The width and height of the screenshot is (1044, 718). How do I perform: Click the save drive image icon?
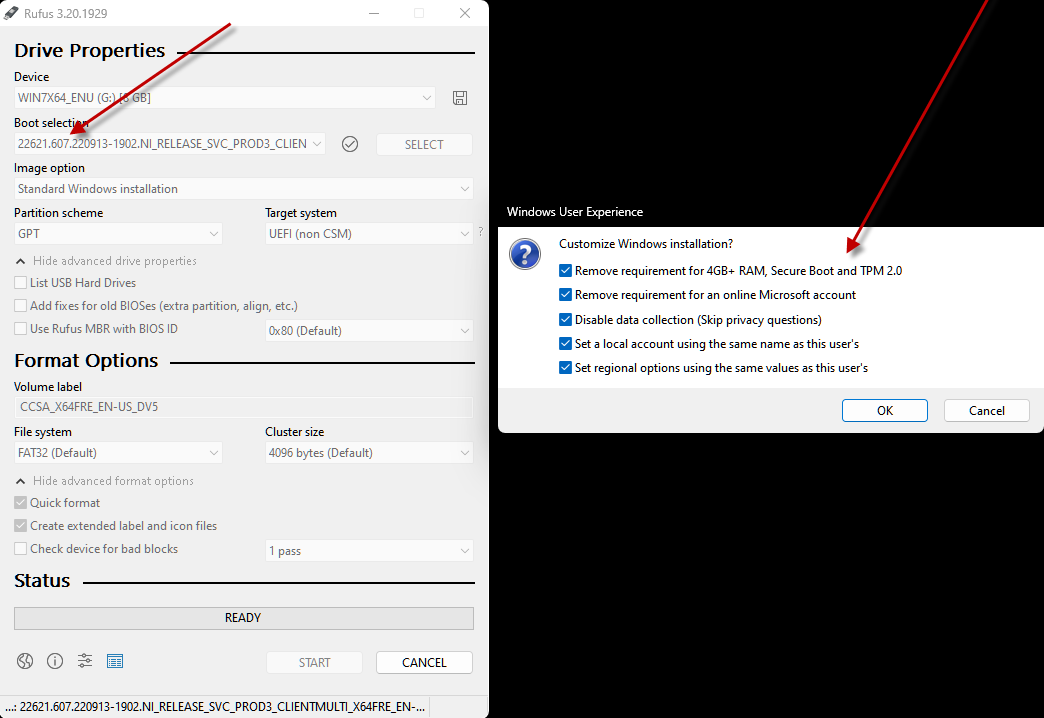tap(459, 98)
